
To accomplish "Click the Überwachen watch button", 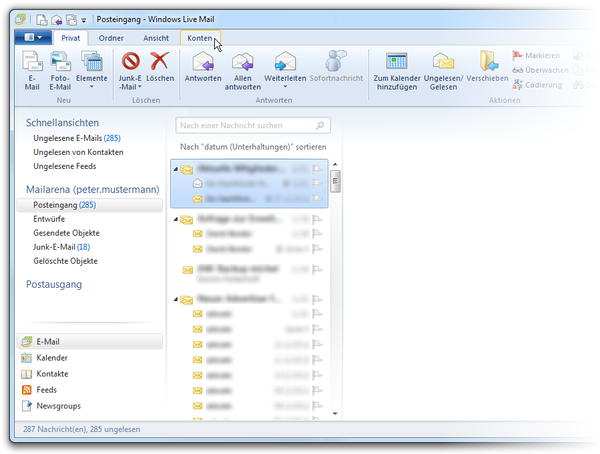I will click(x=540, y=70).
